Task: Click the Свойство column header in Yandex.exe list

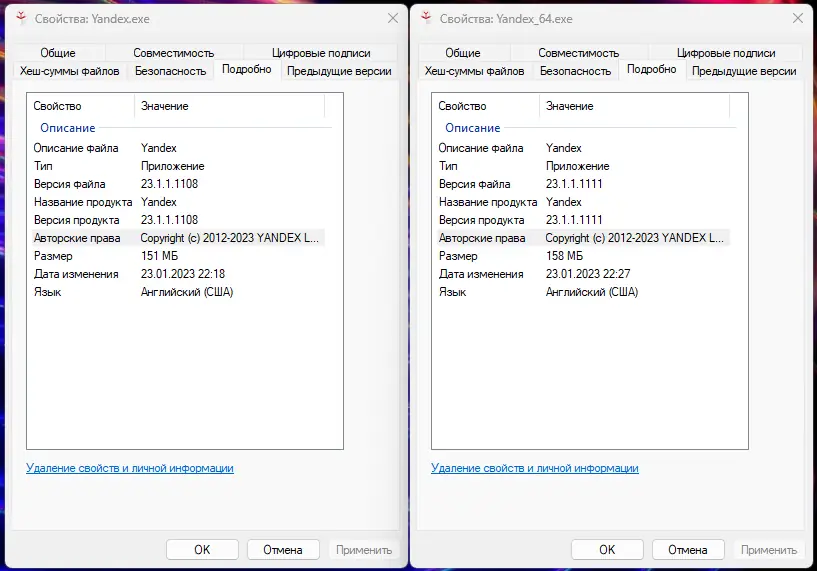Action: point(58,106)
